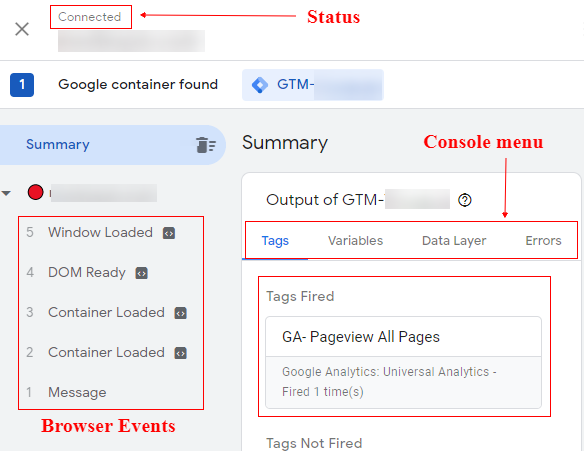This screenshot has height=451, width=584.
Task: Click the API icon beside Window Loaded
Action: coord(169,233)
